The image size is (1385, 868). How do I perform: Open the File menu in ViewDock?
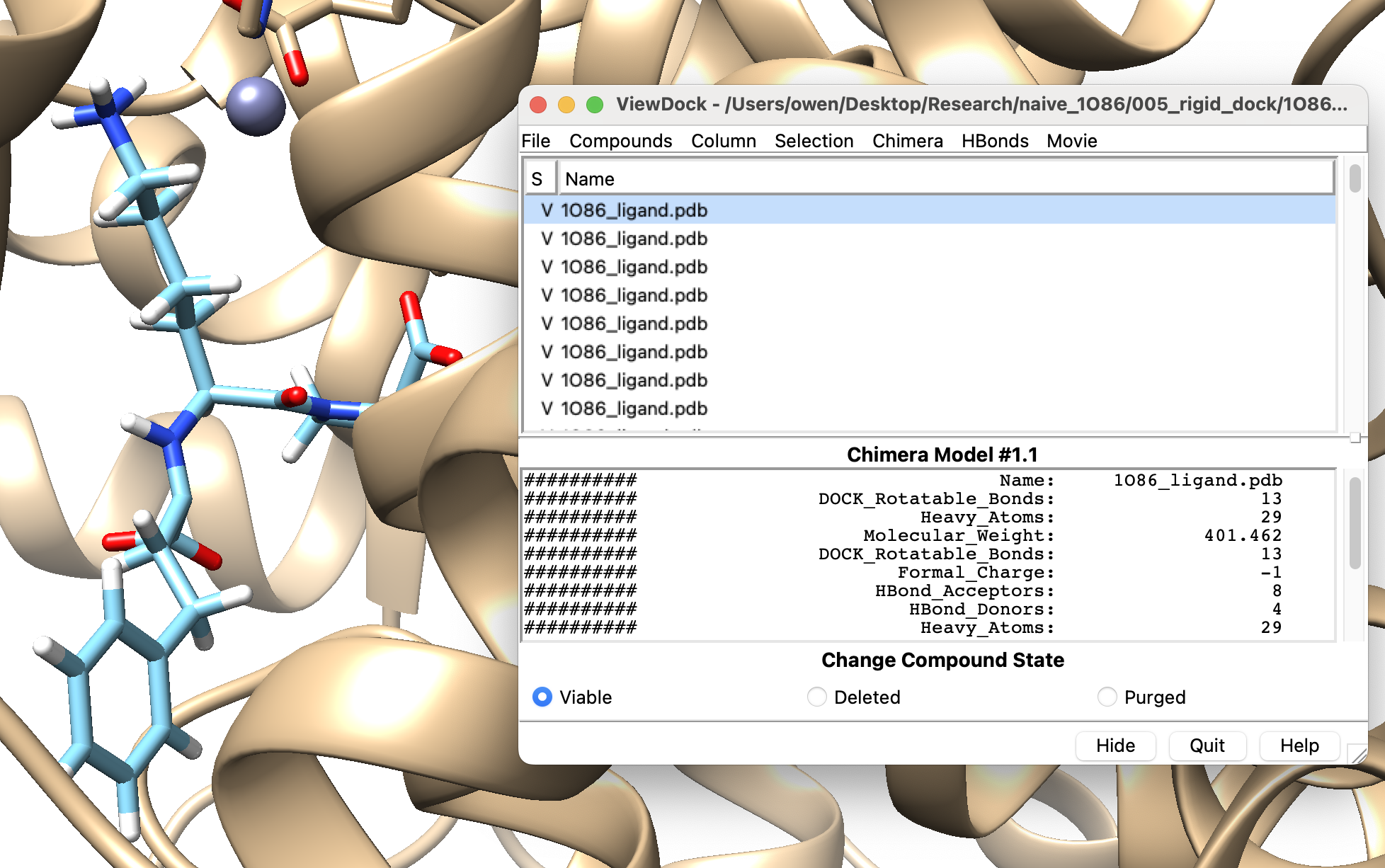[x=535, y=141]
